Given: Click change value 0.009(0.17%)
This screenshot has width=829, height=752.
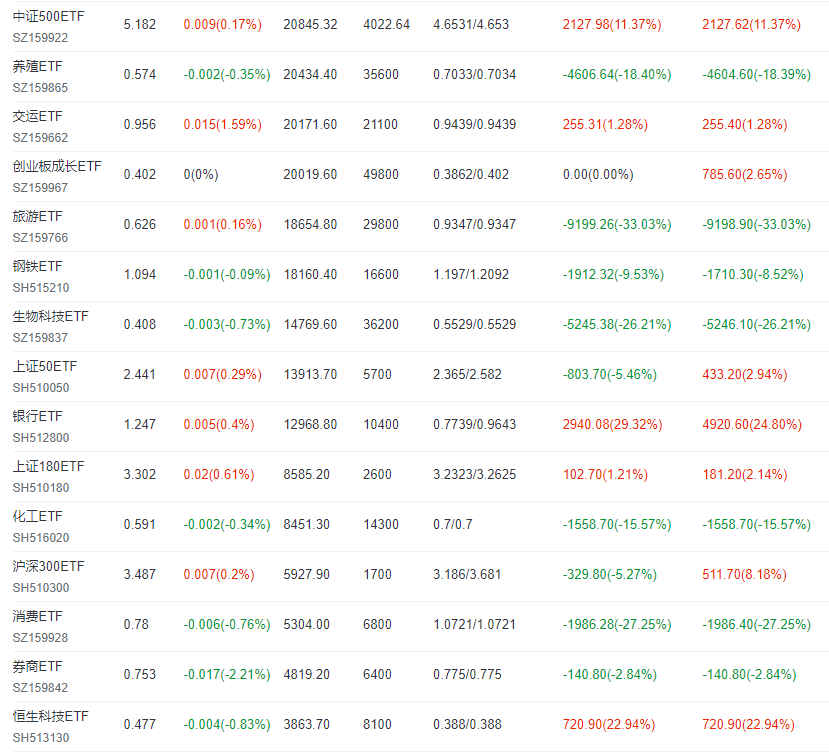Looking at the screenshot, I should click(223, 24).
